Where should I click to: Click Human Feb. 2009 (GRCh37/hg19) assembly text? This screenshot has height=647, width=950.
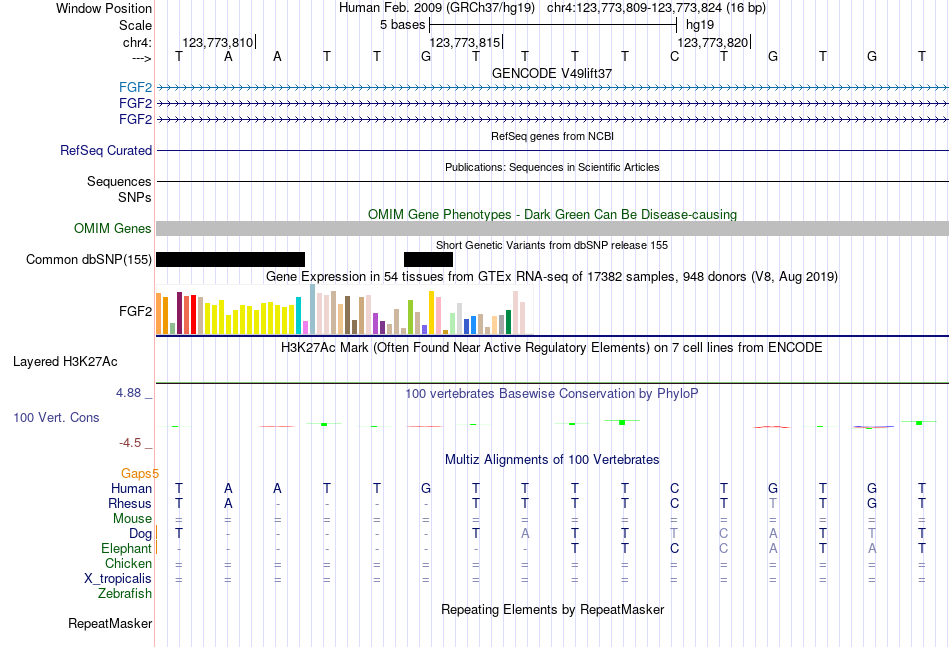click(437, 8)
